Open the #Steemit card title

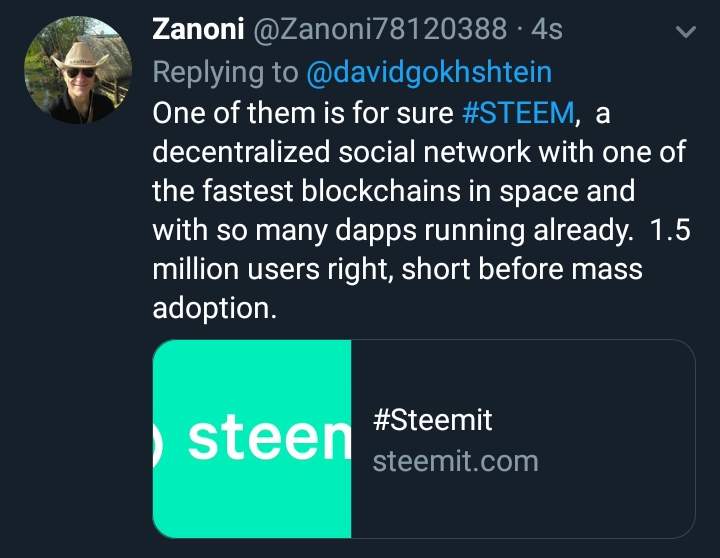(432, 420)
